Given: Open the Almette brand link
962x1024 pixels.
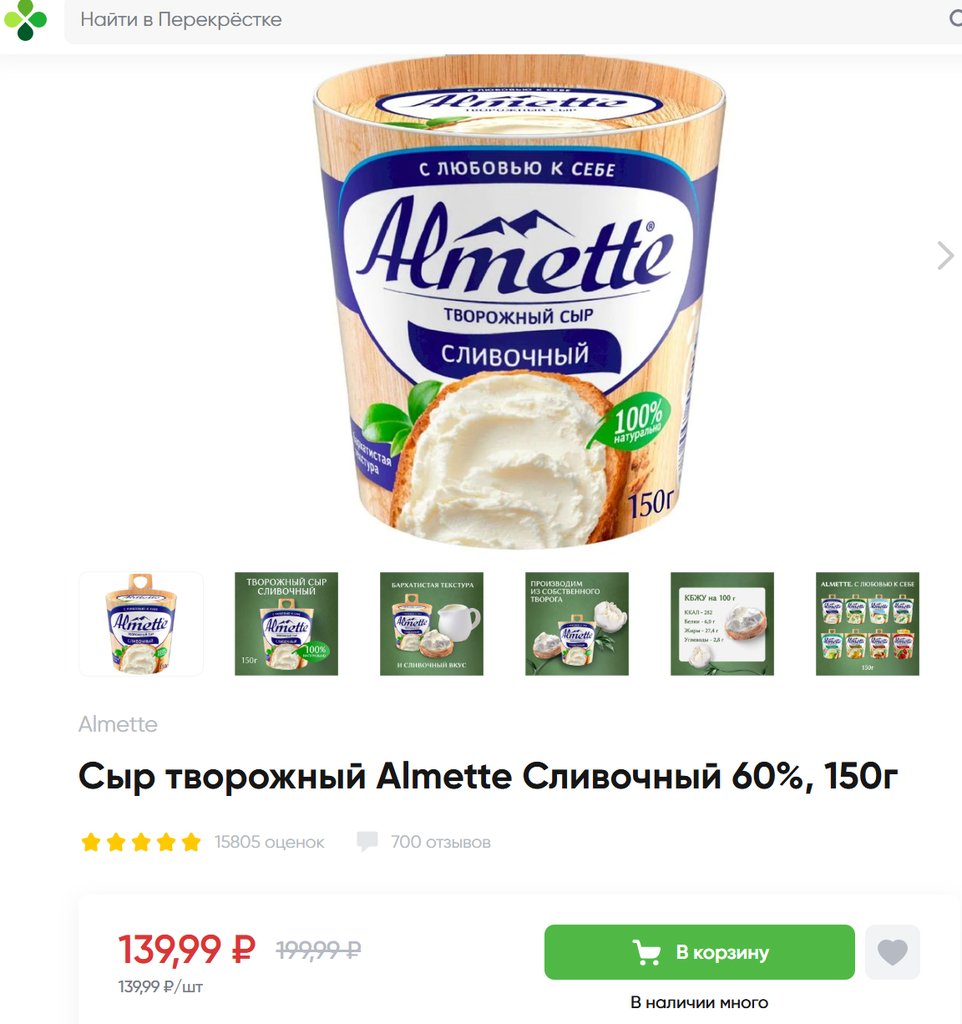Looking at the screenshot, I should click(x=118, y=724).
